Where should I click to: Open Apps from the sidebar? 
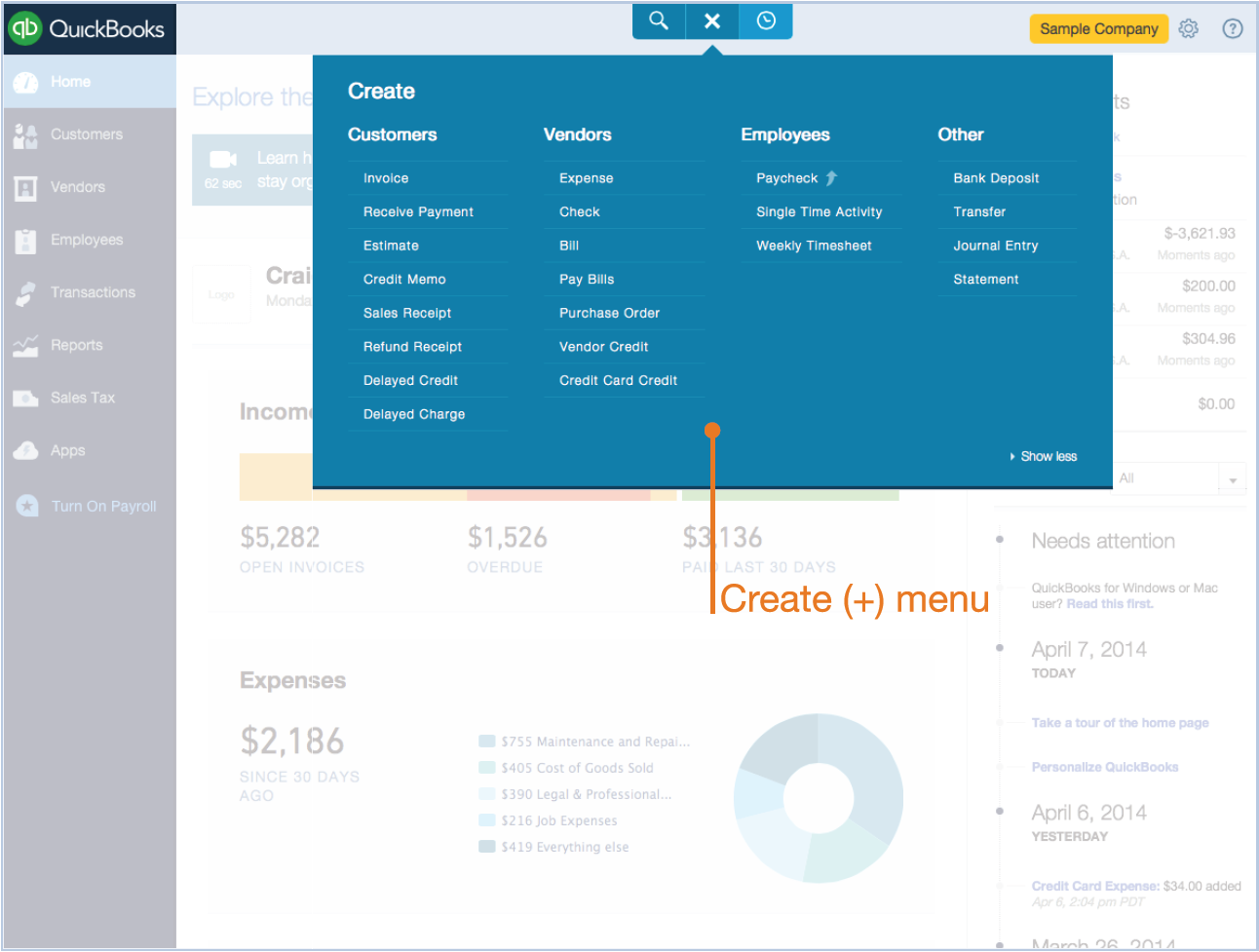67,450
